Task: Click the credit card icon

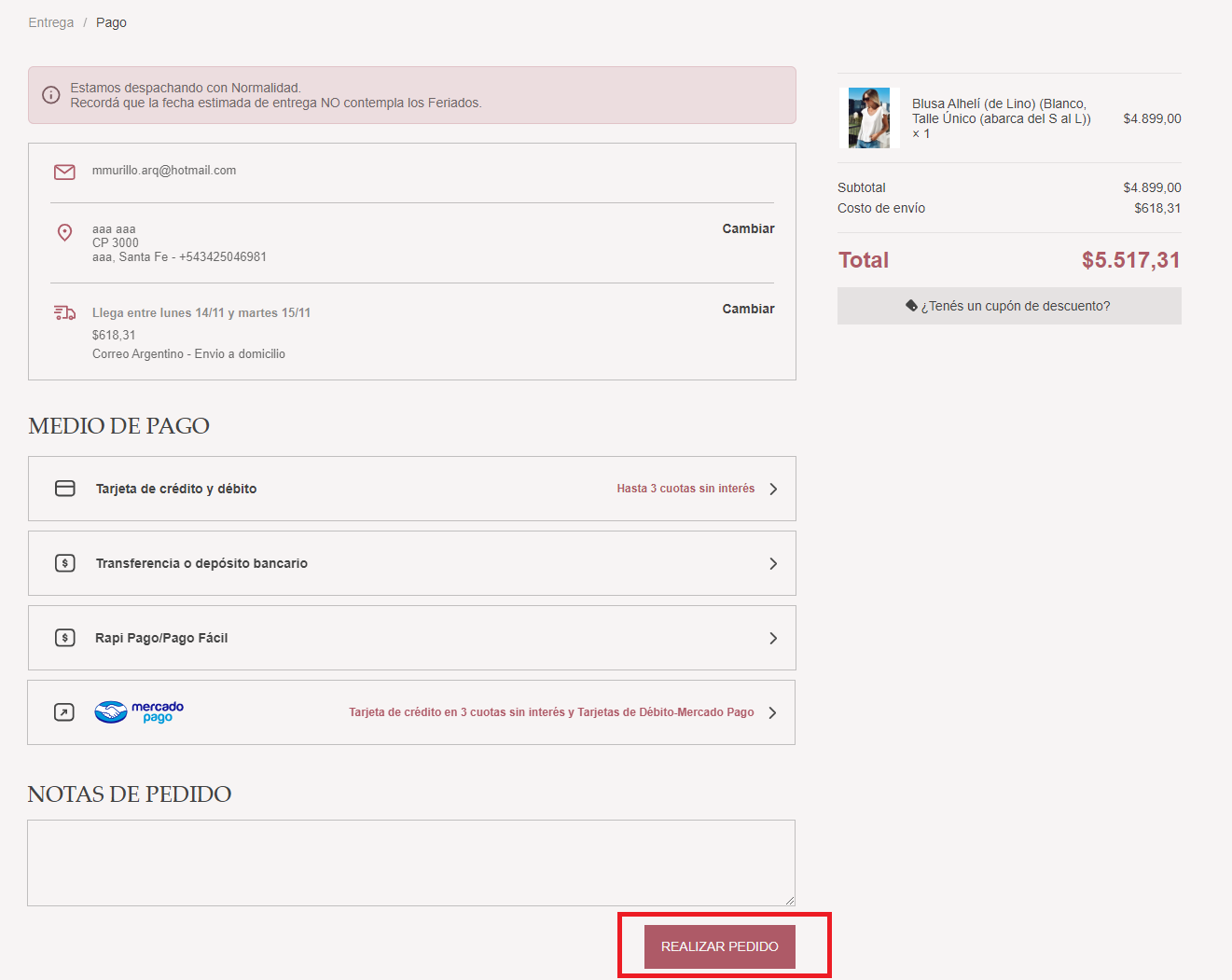Action: click(x=65, y=489)
